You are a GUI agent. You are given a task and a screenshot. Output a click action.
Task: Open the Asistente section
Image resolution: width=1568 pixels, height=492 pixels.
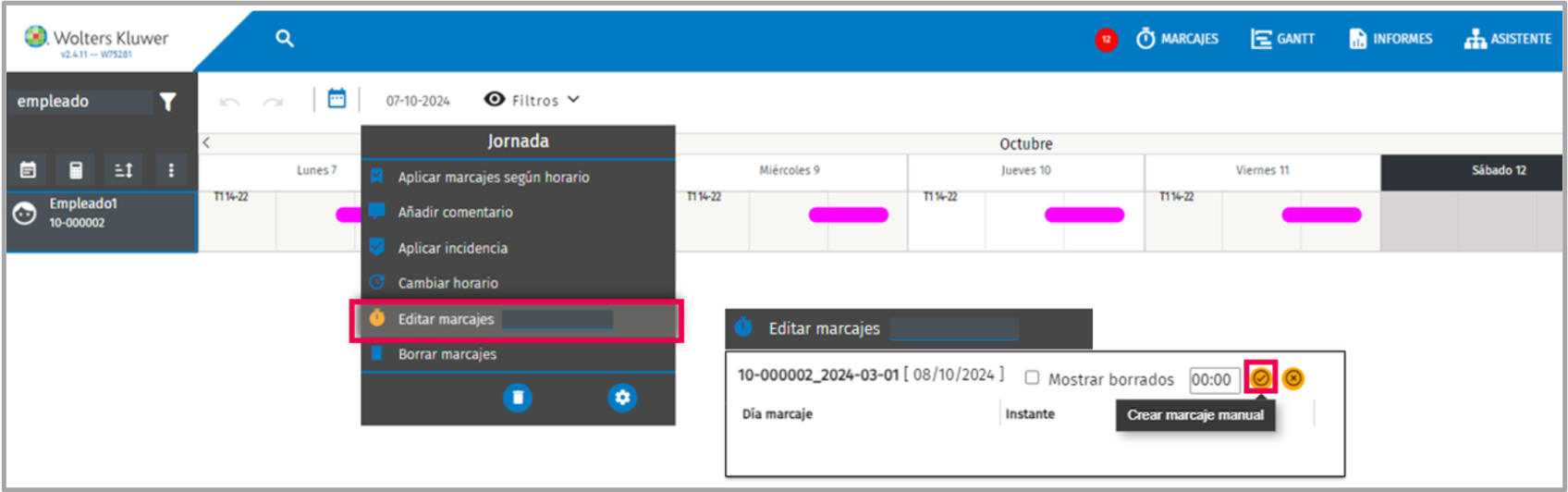tap(1508, 39)
